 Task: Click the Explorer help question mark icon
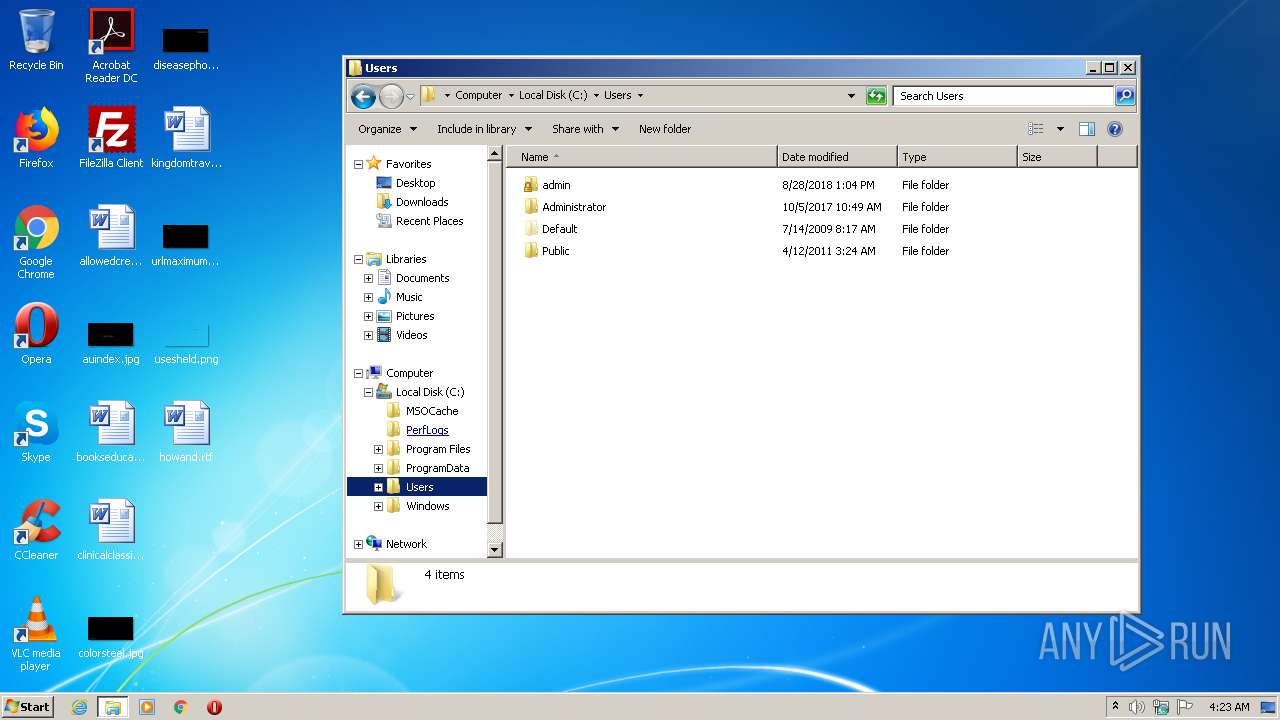point(1115,129)
